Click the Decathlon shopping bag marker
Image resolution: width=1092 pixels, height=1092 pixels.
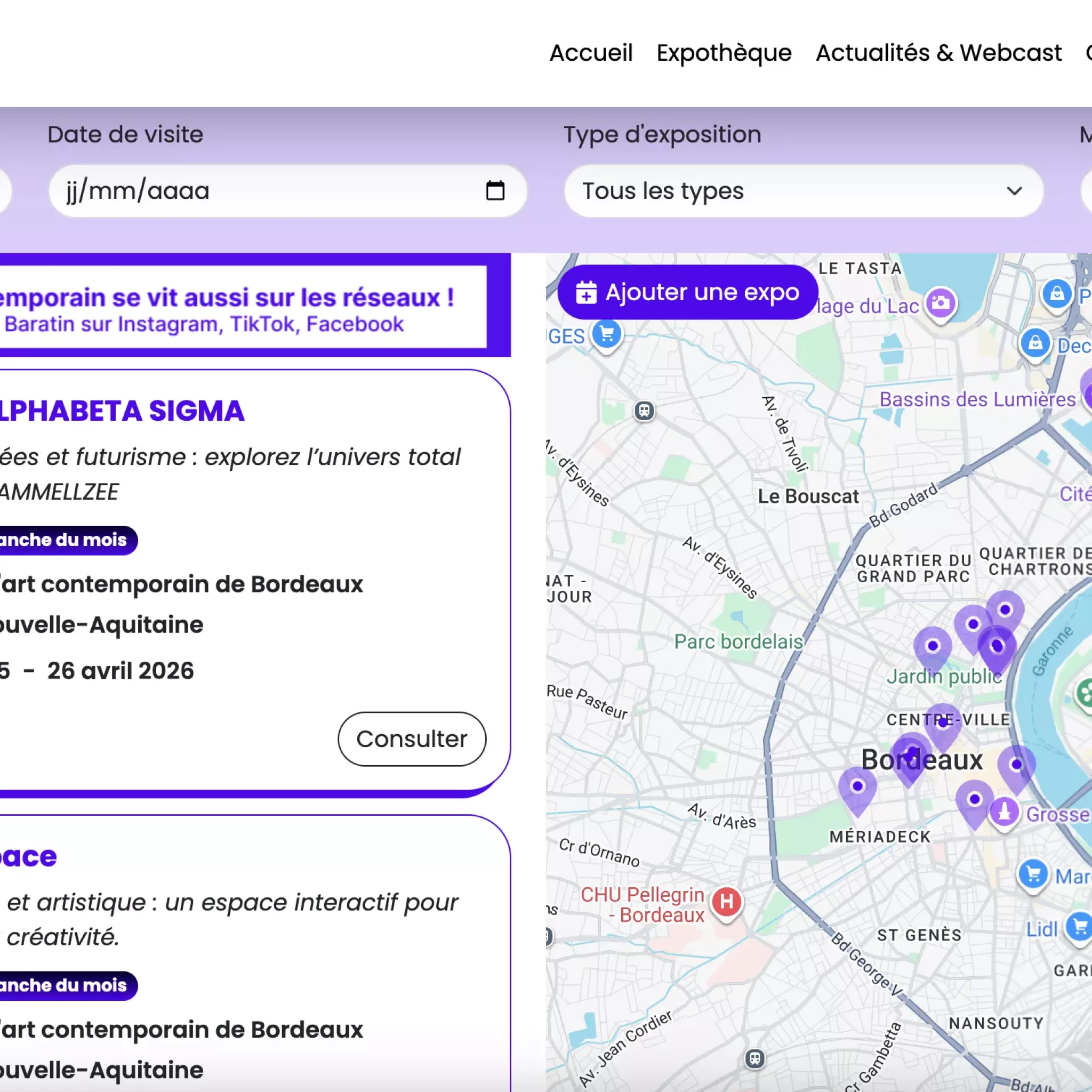pos(1035,342)
